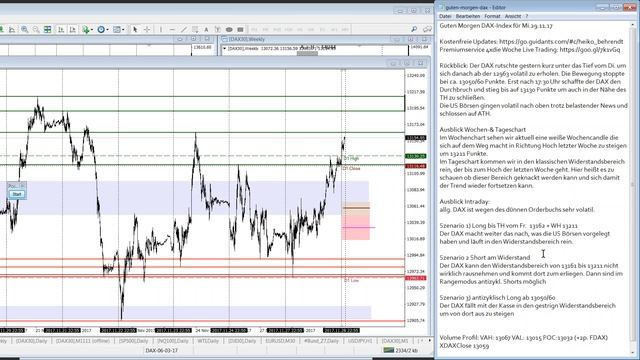Collapse the DAX30 Weekly chart triangle

click(x=224, y=48)
